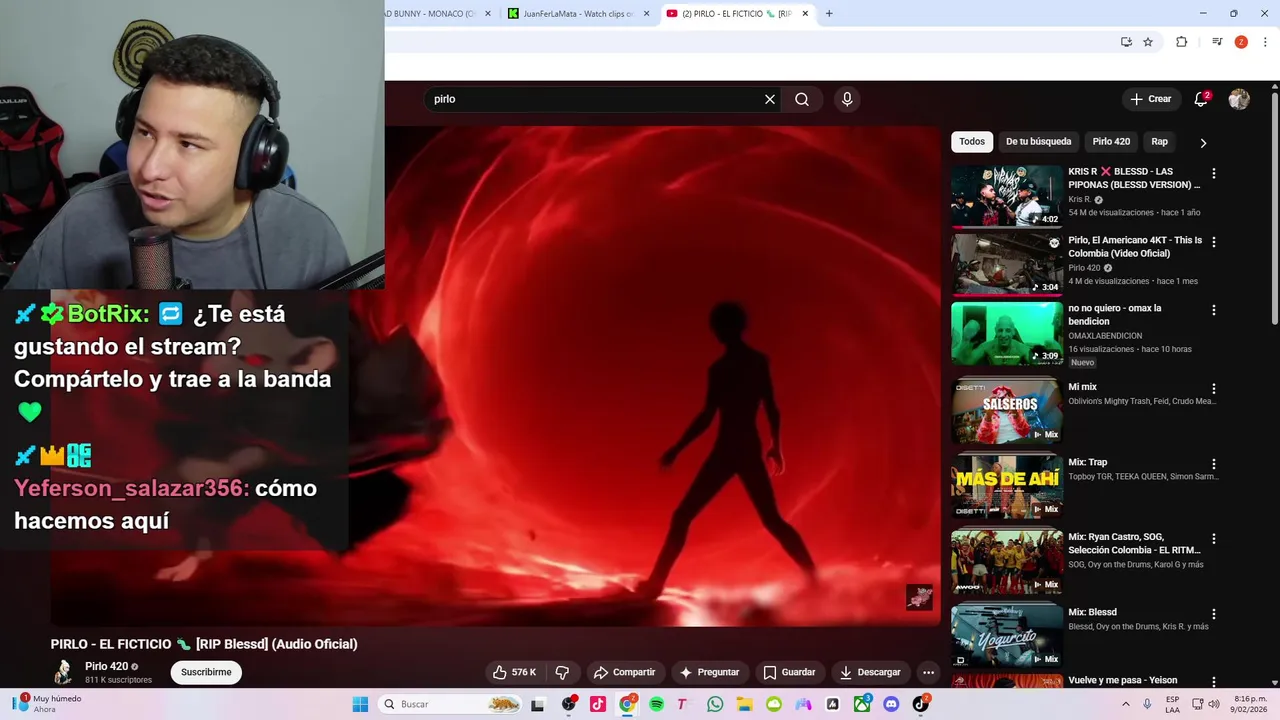Image resolution: width=1280 pixels, height=720 pixels.
Task: Open options menu for no no quiero video
Action: click(x=1214, y=310)
